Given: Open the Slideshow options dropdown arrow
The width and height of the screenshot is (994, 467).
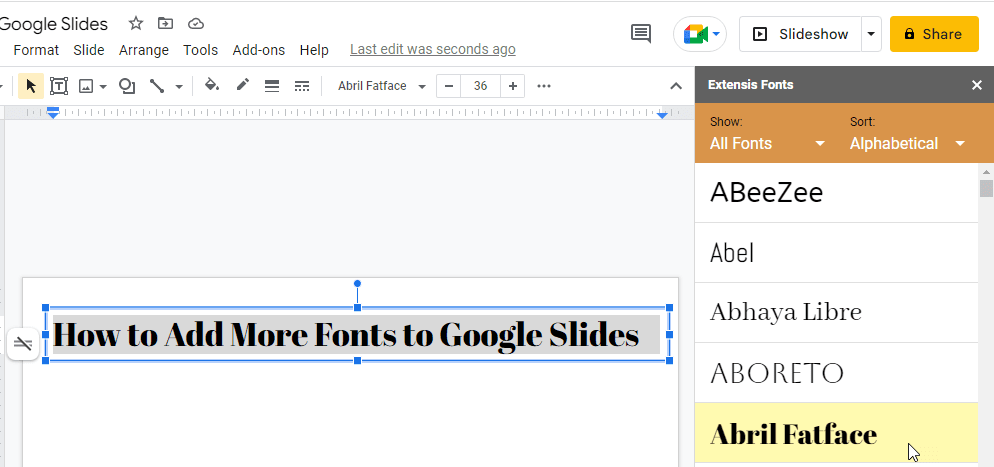Looking at the screenshot, I should click(x=872, y=34).
